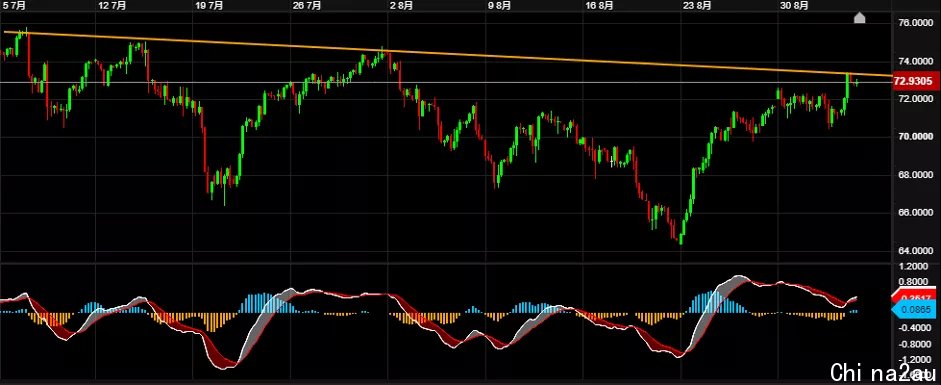This screenshot has height=385, width=941.
Task: Click the 74.0000 price axis label
Action: pos(917,61)
